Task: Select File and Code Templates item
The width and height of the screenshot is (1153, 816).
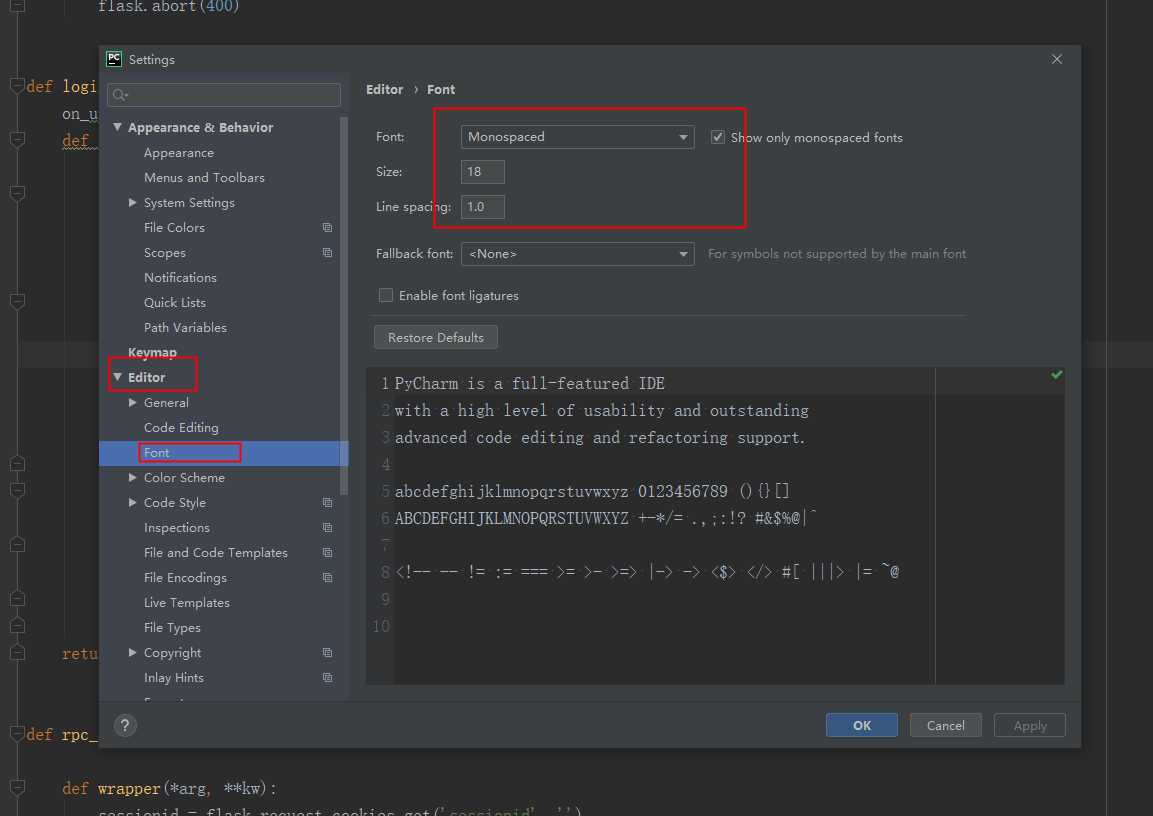Action: (x=215, y=553)
